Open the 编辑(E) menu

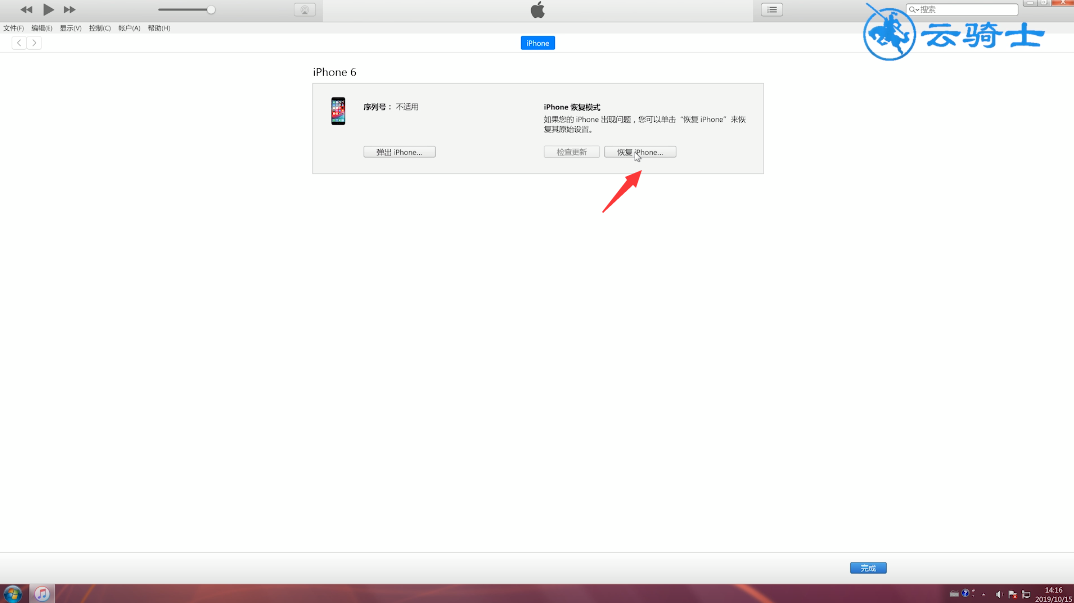[x=42, y=28]
